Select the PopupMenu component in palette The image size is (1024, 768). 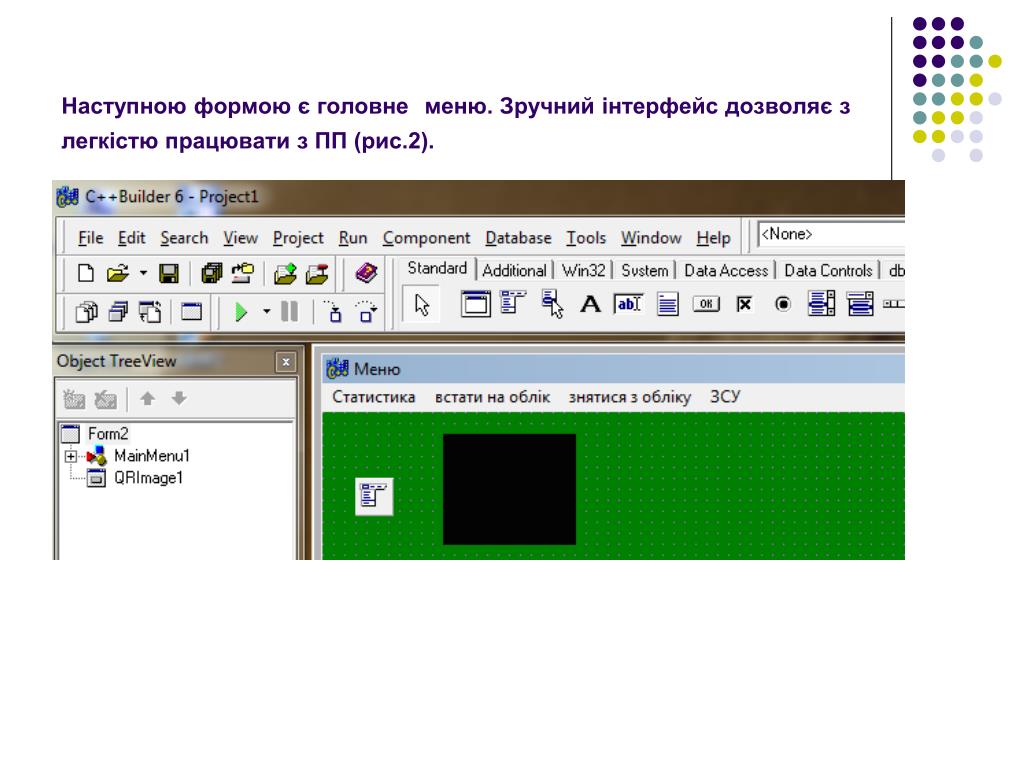pos(552,304)
